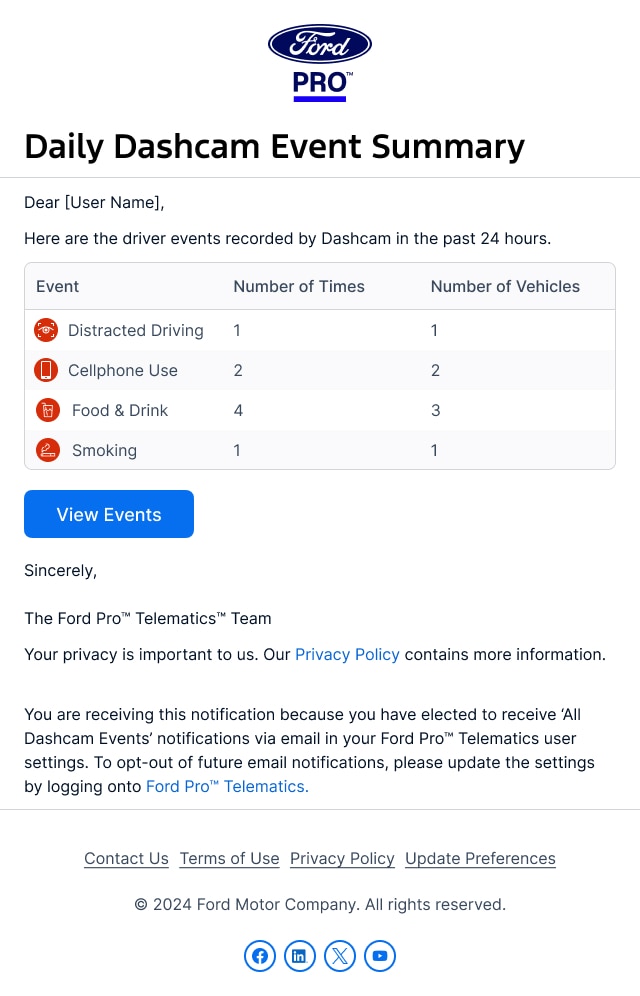This screenshot has width=640, height=996.
Task: Open the X (Twitter) social icon
Action: [340, 956]
